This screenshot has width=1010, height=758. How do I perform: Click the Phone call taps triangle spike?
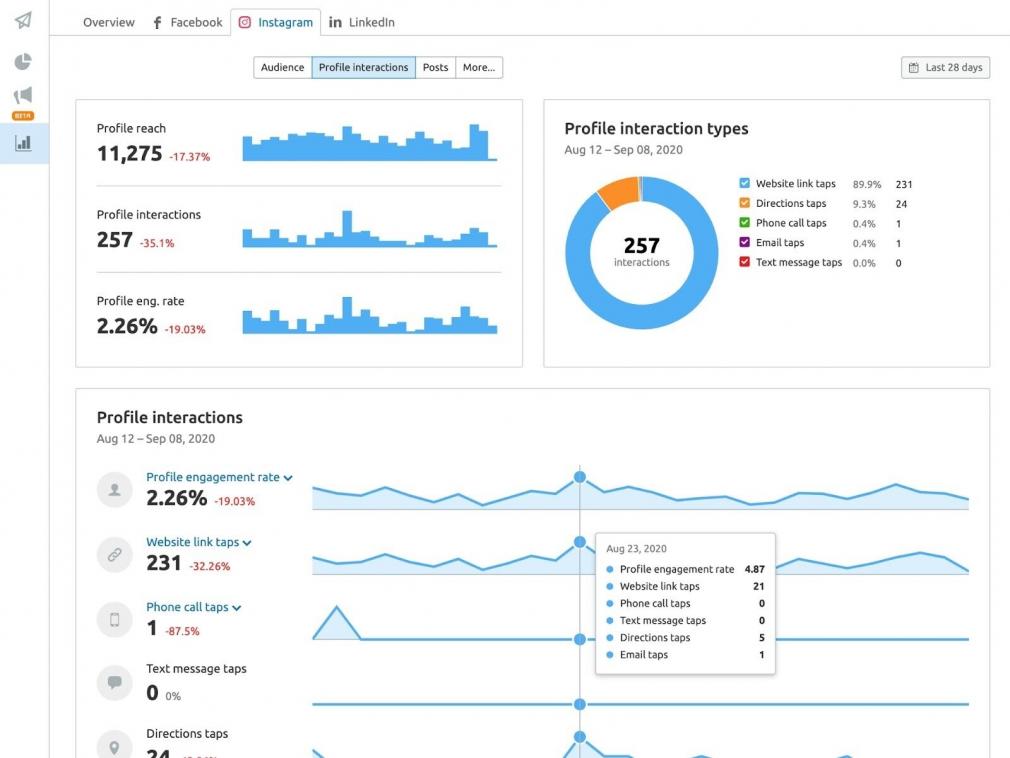[x=336, y=623]
